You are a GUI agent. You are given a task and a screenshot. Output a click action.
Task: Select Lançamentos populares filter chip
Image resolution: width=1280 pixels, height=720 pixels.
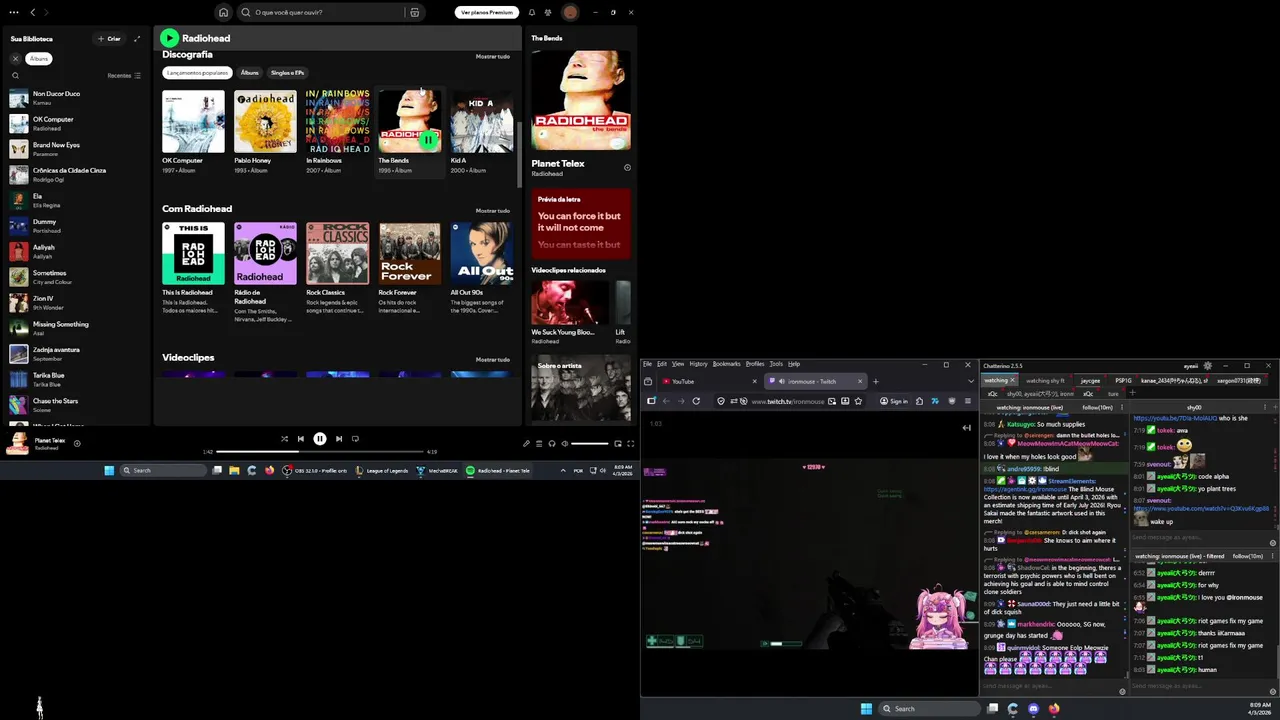[197, 73]
